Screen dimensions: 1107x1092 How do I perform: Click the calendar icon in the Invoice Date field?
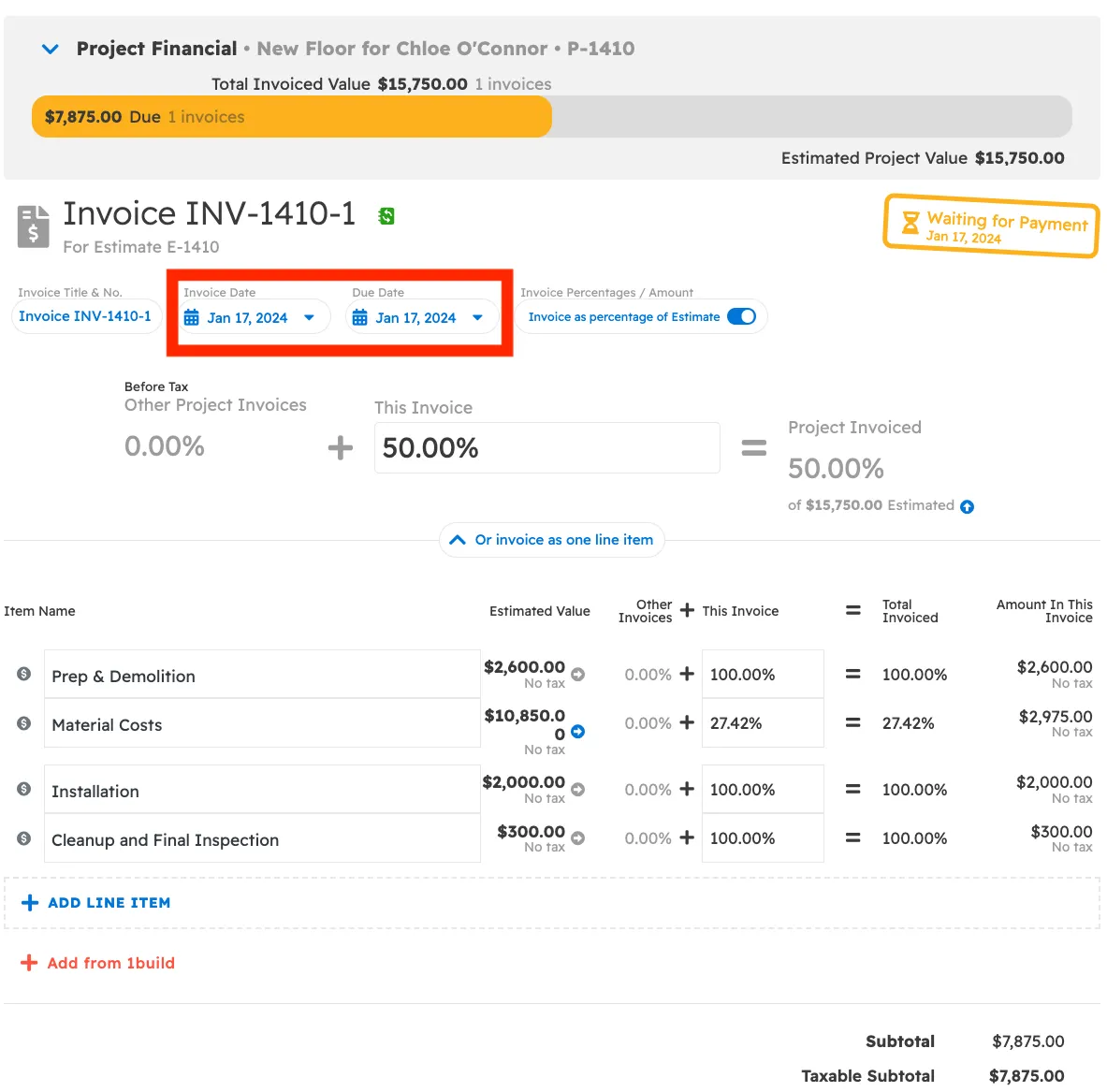pos(192,317)
